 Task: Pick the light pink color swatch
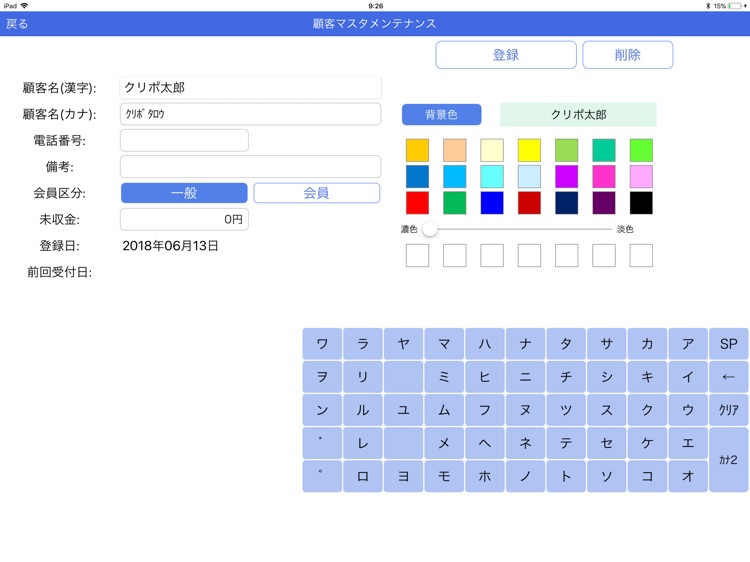(641, 176)
